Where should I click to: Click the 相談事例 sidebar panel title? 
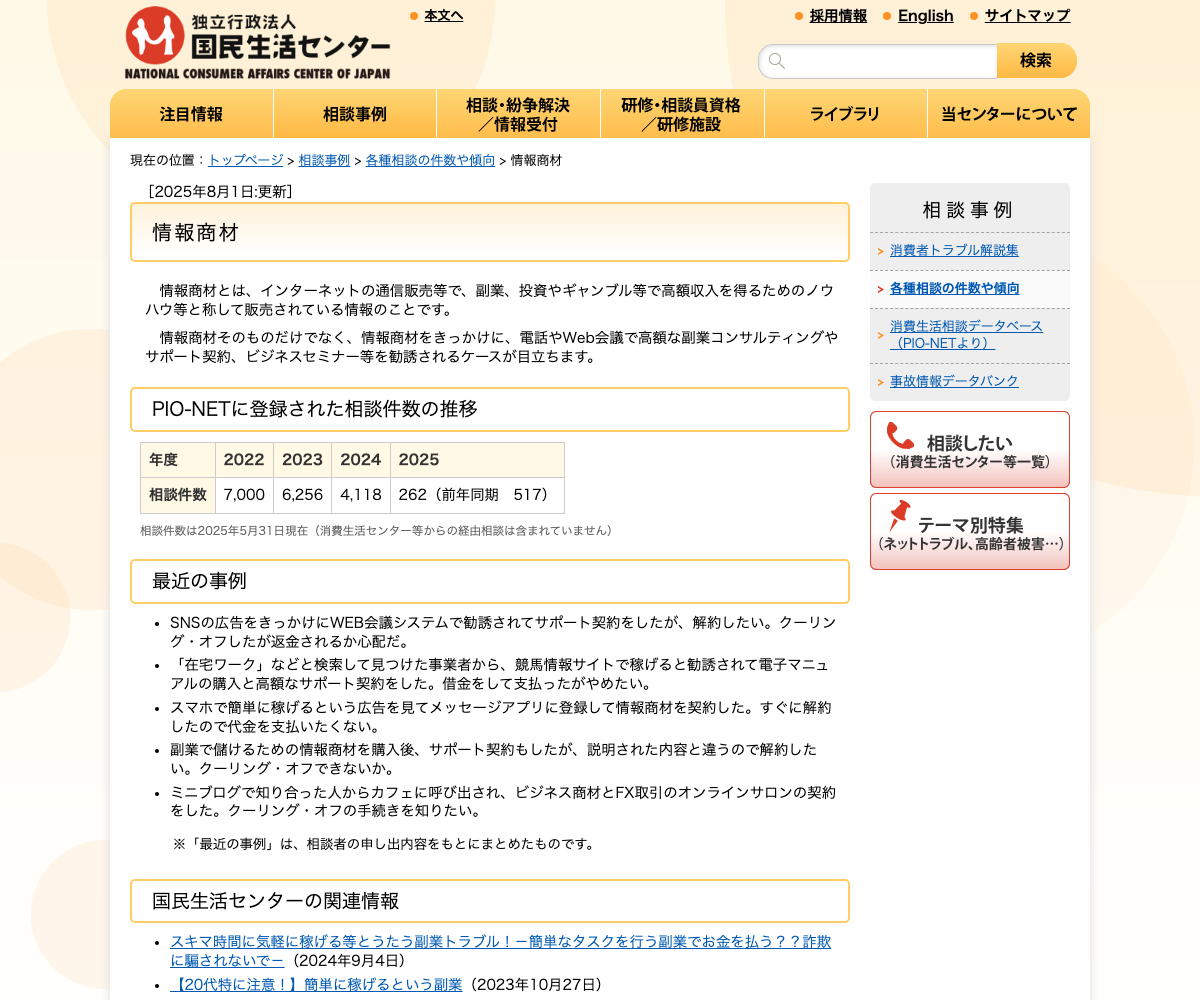tap(968, 210)
